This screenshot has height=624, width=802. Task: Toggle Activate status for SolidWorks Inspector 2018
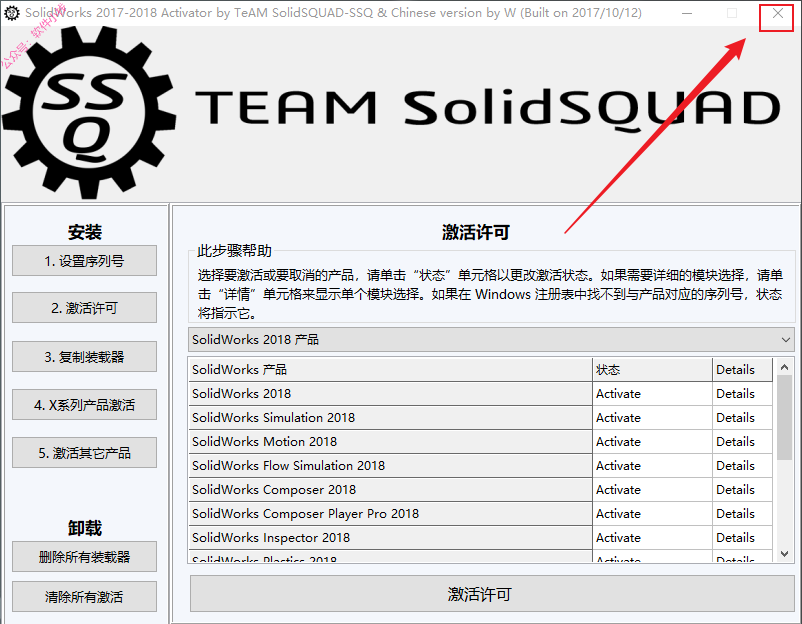tap(652, 538)
